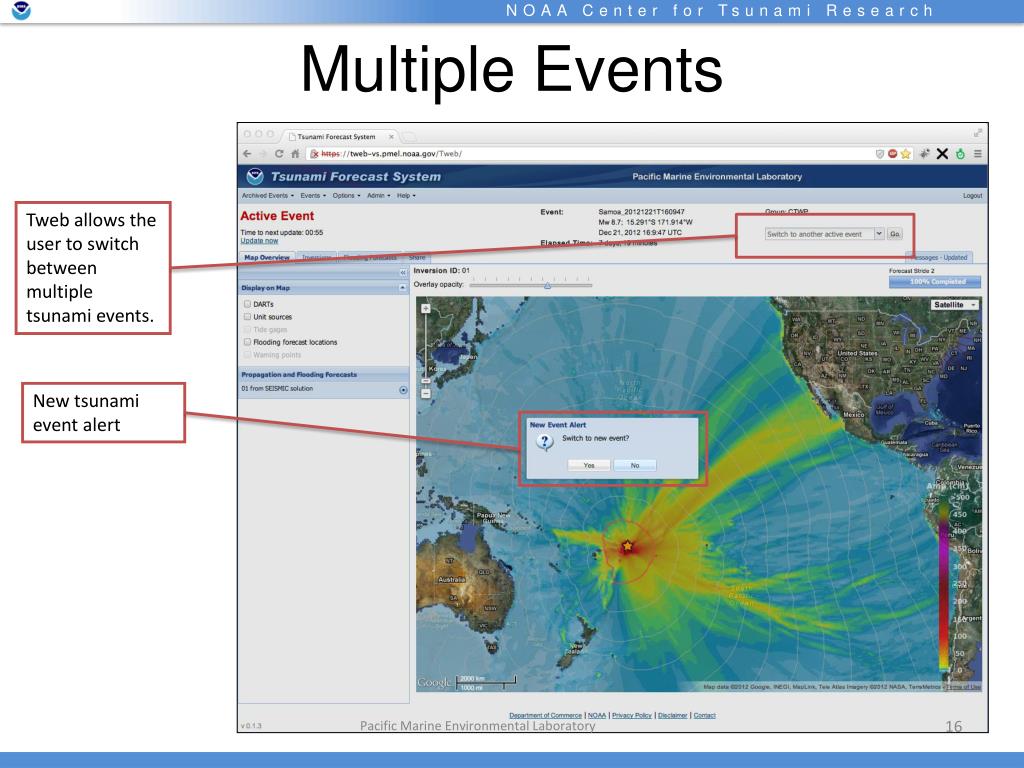Switch to the Share tab

(417, 257)
